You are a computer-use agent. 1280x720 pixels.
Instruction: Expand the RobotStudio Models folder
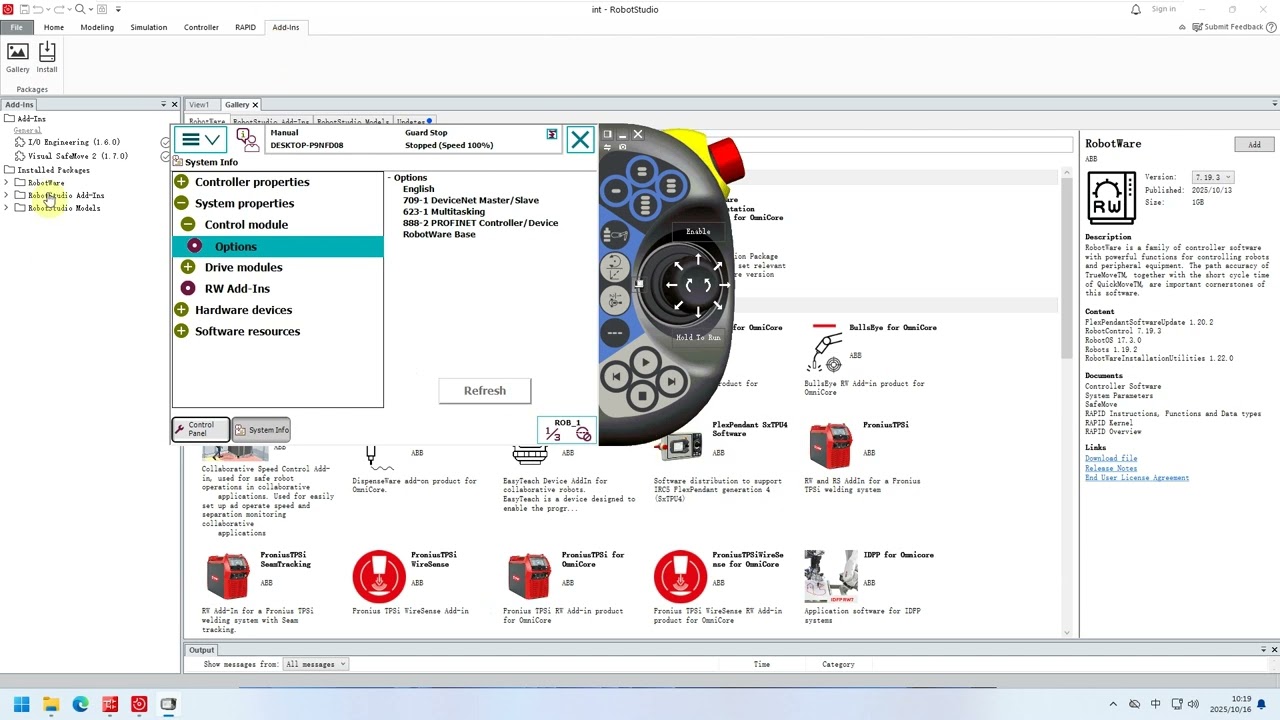[7, 208]
